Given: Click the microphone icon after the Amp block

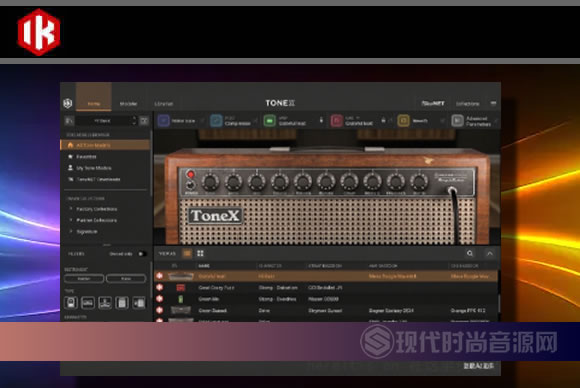Looking at the screenshot, I should click(x=321, y=120).
